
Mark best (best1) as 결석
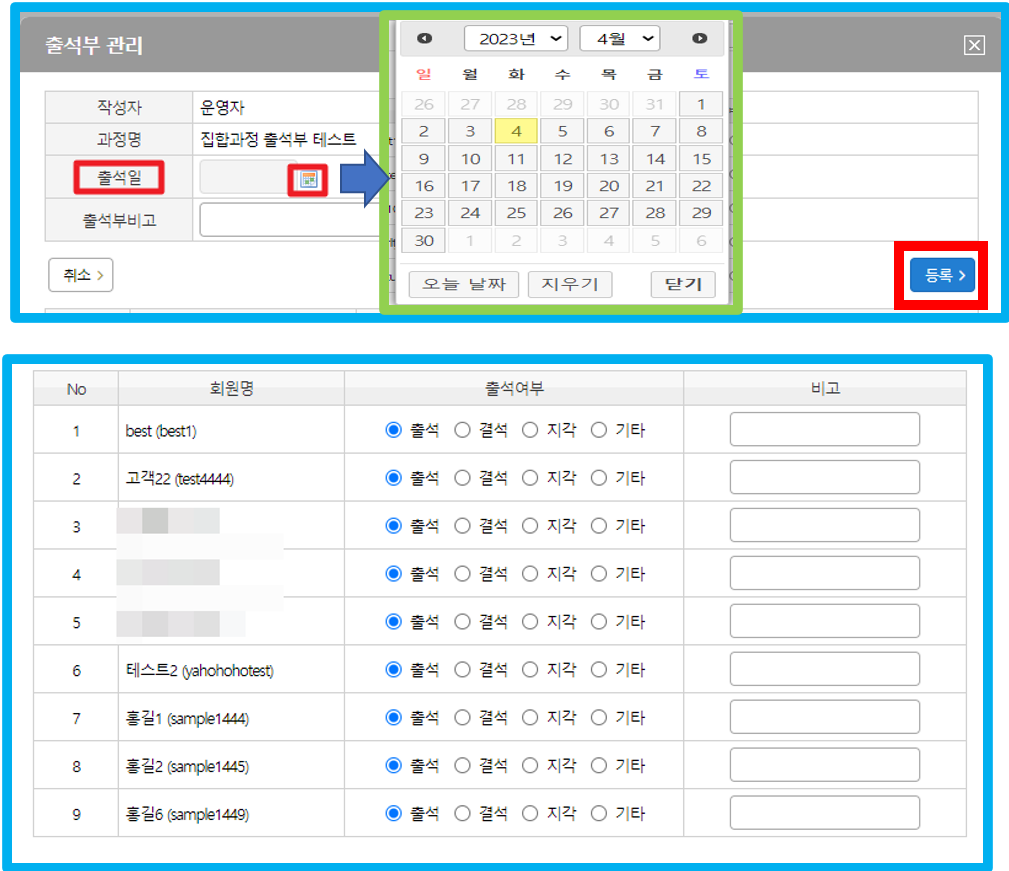[x=462, y=430]
